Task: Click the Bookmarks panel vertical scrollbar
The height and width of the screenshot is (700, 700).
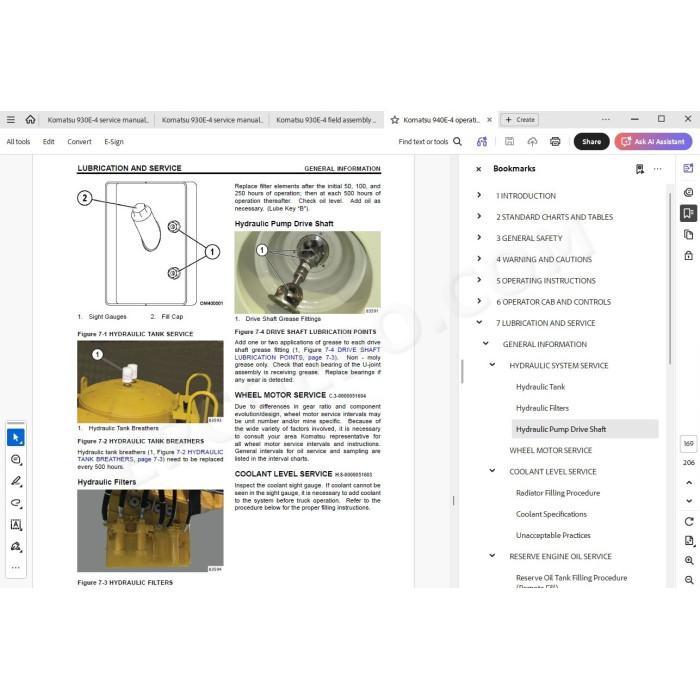Action: pyautogui.click(x=670, y=279)
